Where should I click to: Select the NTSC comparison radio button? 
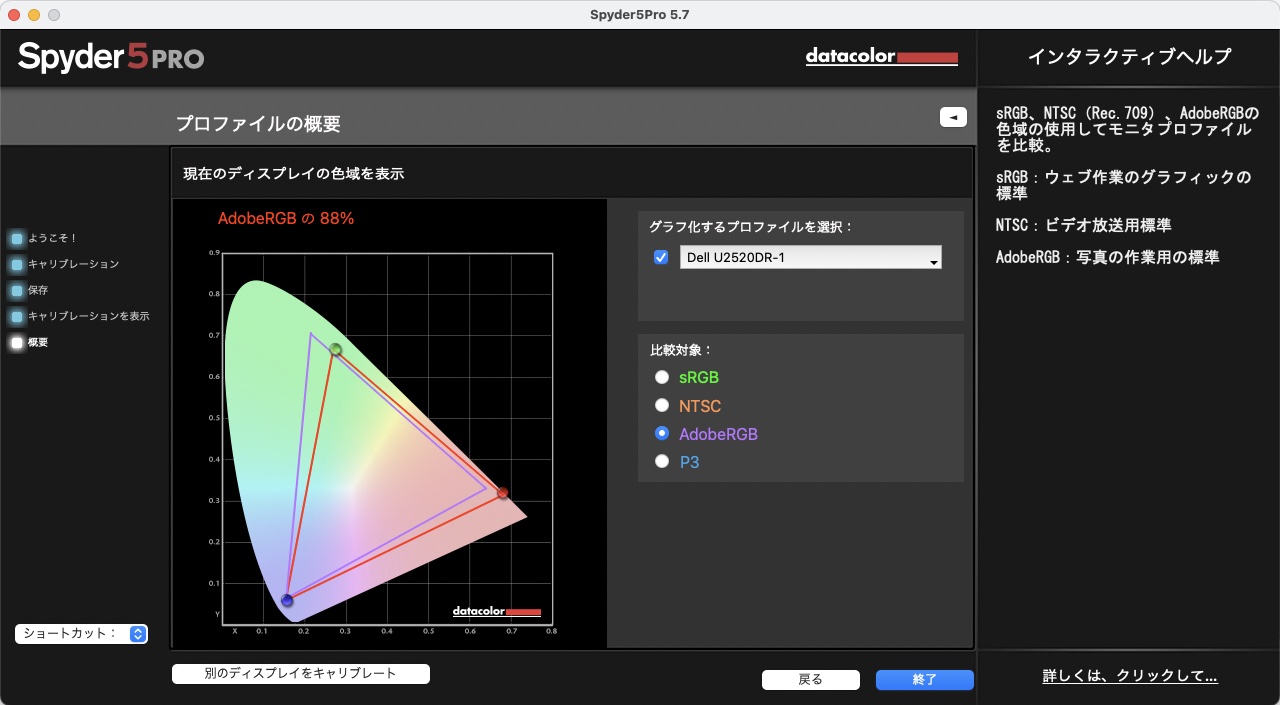pyautogui.click(x=661, y=405)
